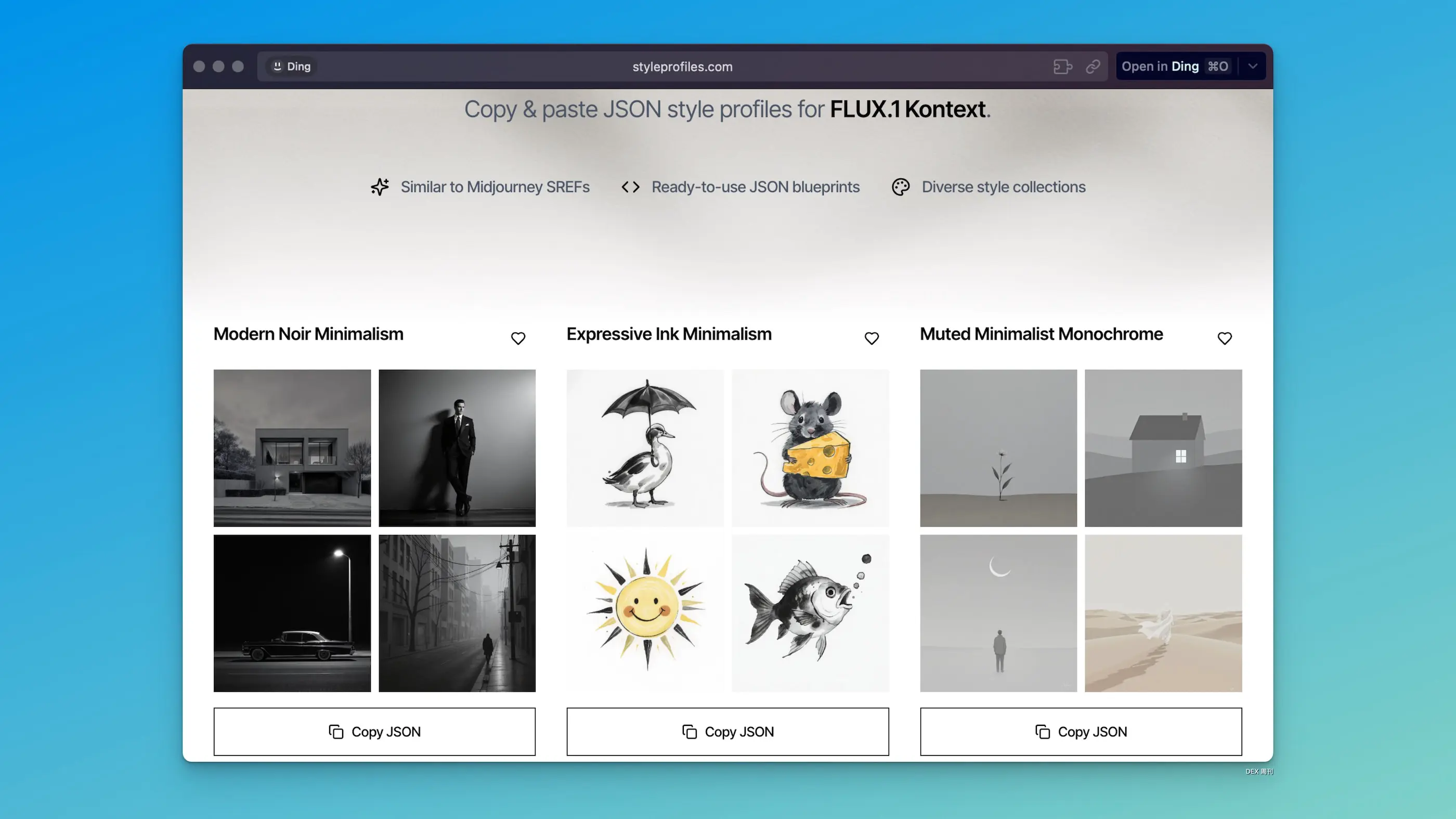Open the ink fish with bubbles thumbnail
Image resolution: width=1456 pixels, height=819 pixels.
[x=810, y=613]
